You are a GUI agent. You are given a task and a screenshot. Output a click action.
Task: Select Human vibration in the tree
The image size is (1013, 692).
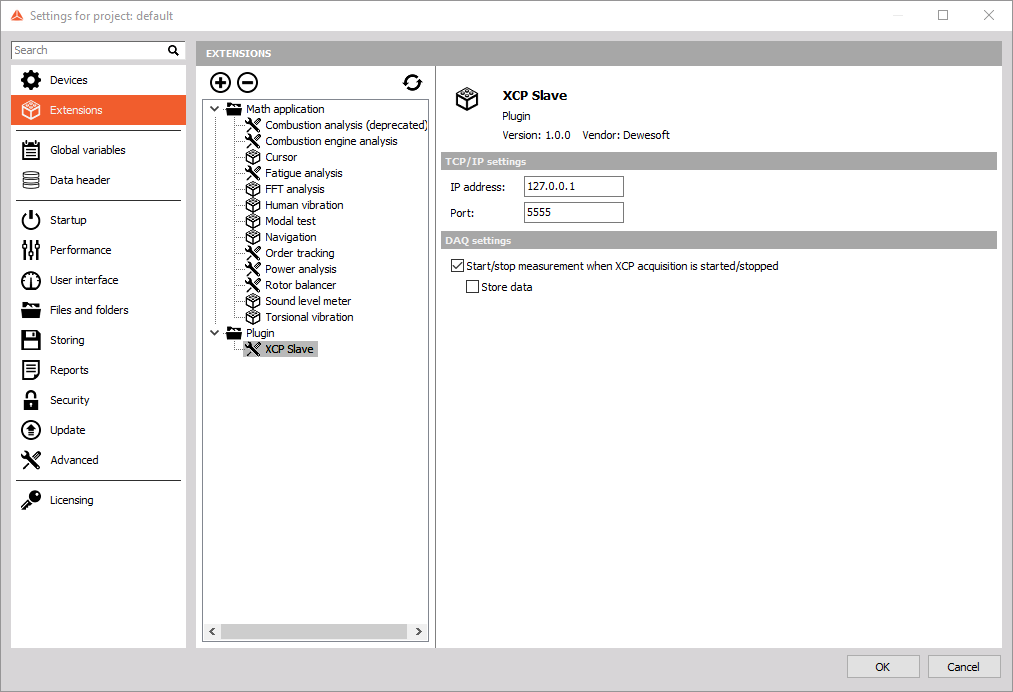pyautogui.click(x=304, y=205)
